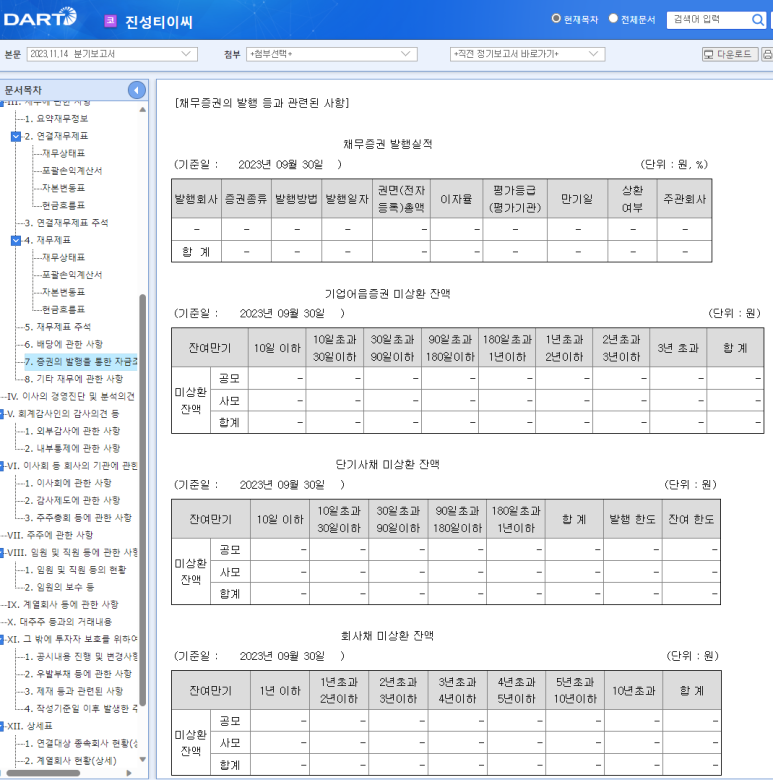Viewport: 773px width, 780px height.
Task: Click the purple KOSDAQ market badge icon
Action: coord(110,21)
